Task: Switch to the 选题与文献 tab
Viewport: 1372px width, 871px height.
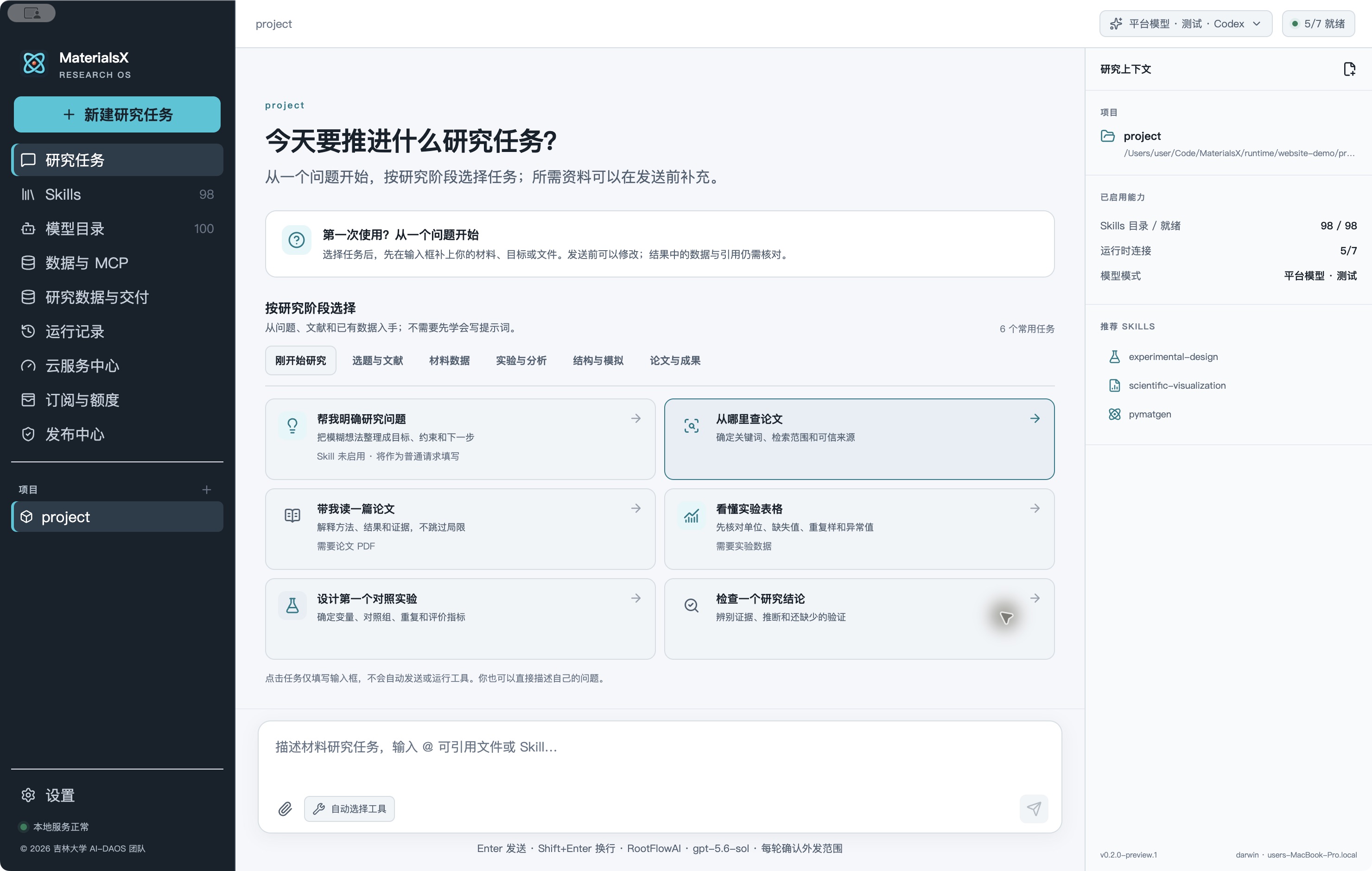Action: 378,360
